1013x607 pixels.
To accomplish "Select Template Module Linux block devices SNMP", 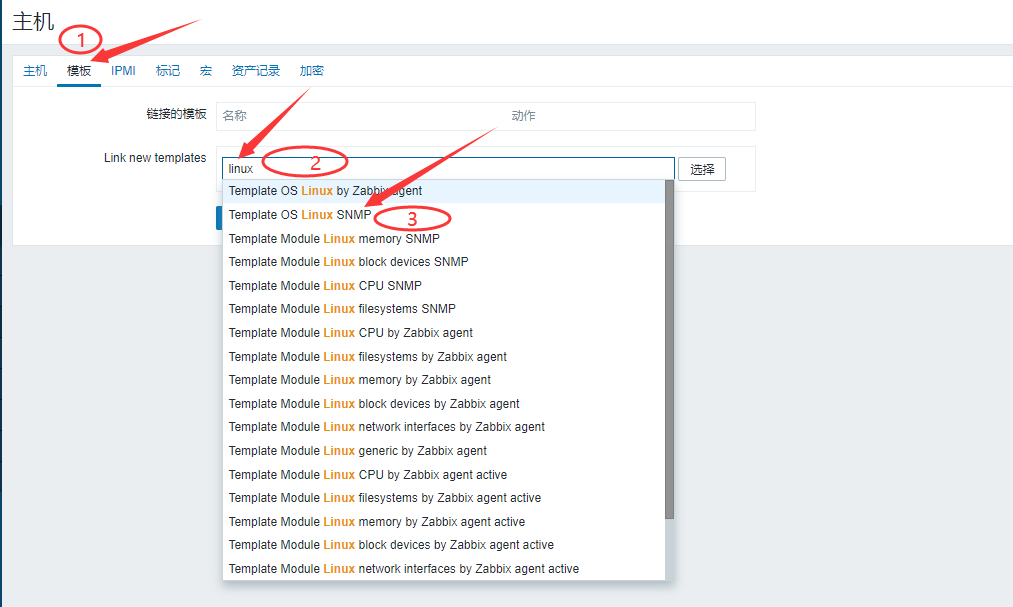I will click(444, 262).
